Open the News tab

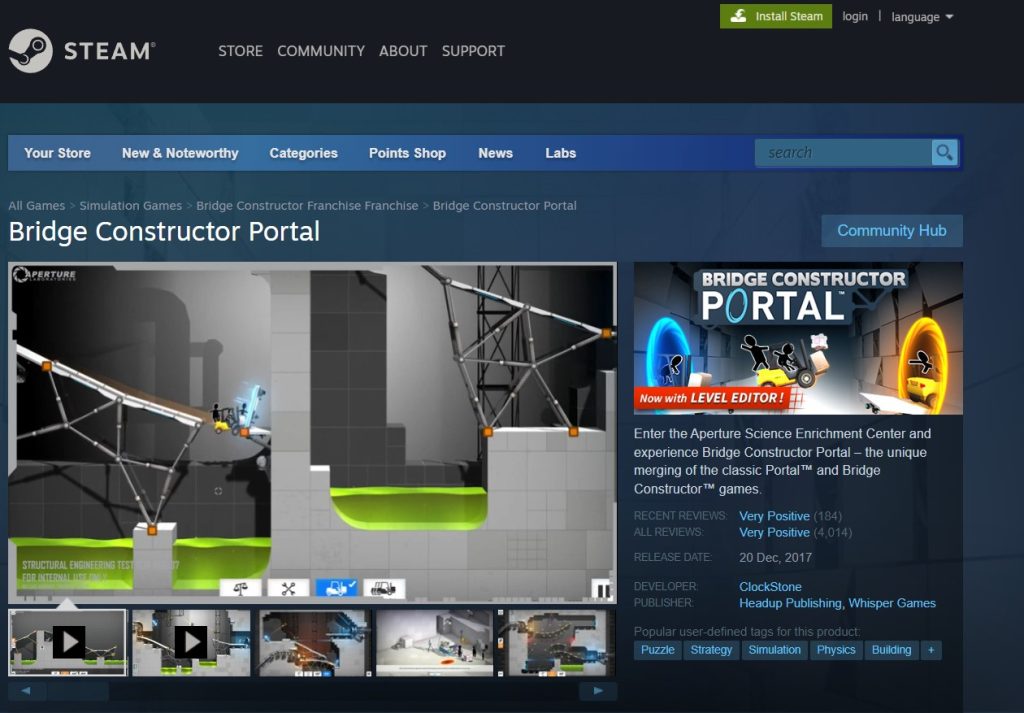click(x=496, y=153)
